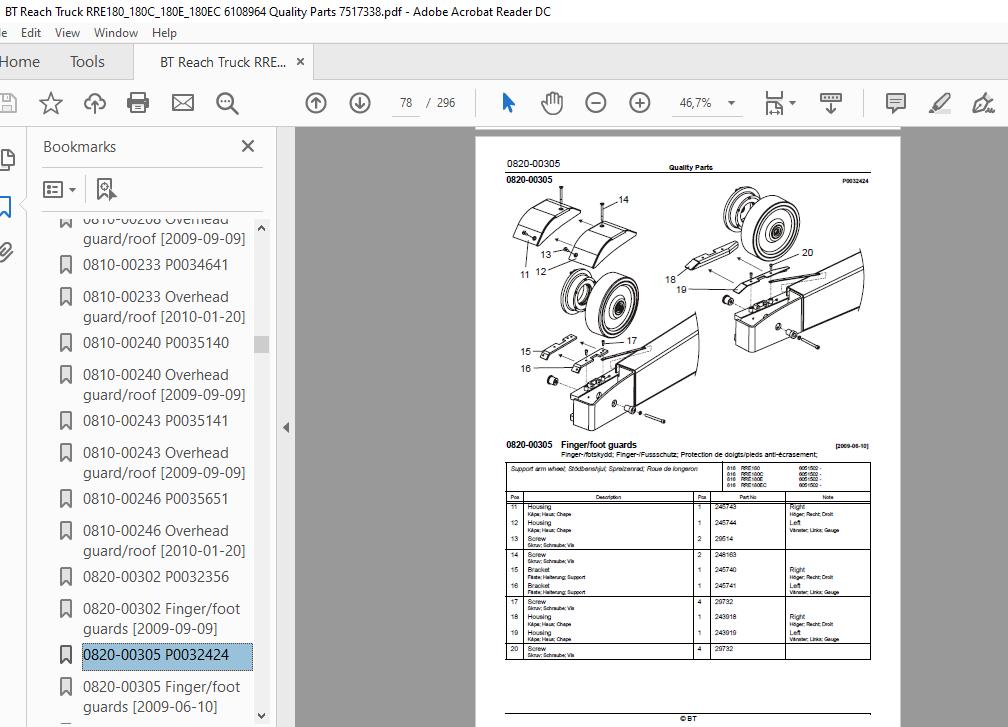Go to next page arrow button

tap(360, 103)
